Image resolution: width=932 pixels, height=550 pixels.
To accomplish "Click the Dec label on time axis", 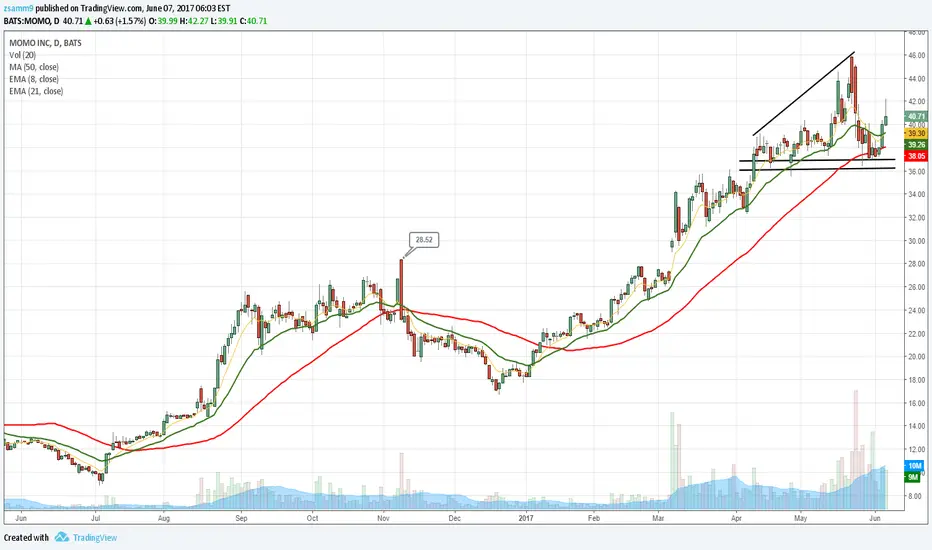I will tap(455, 518).
